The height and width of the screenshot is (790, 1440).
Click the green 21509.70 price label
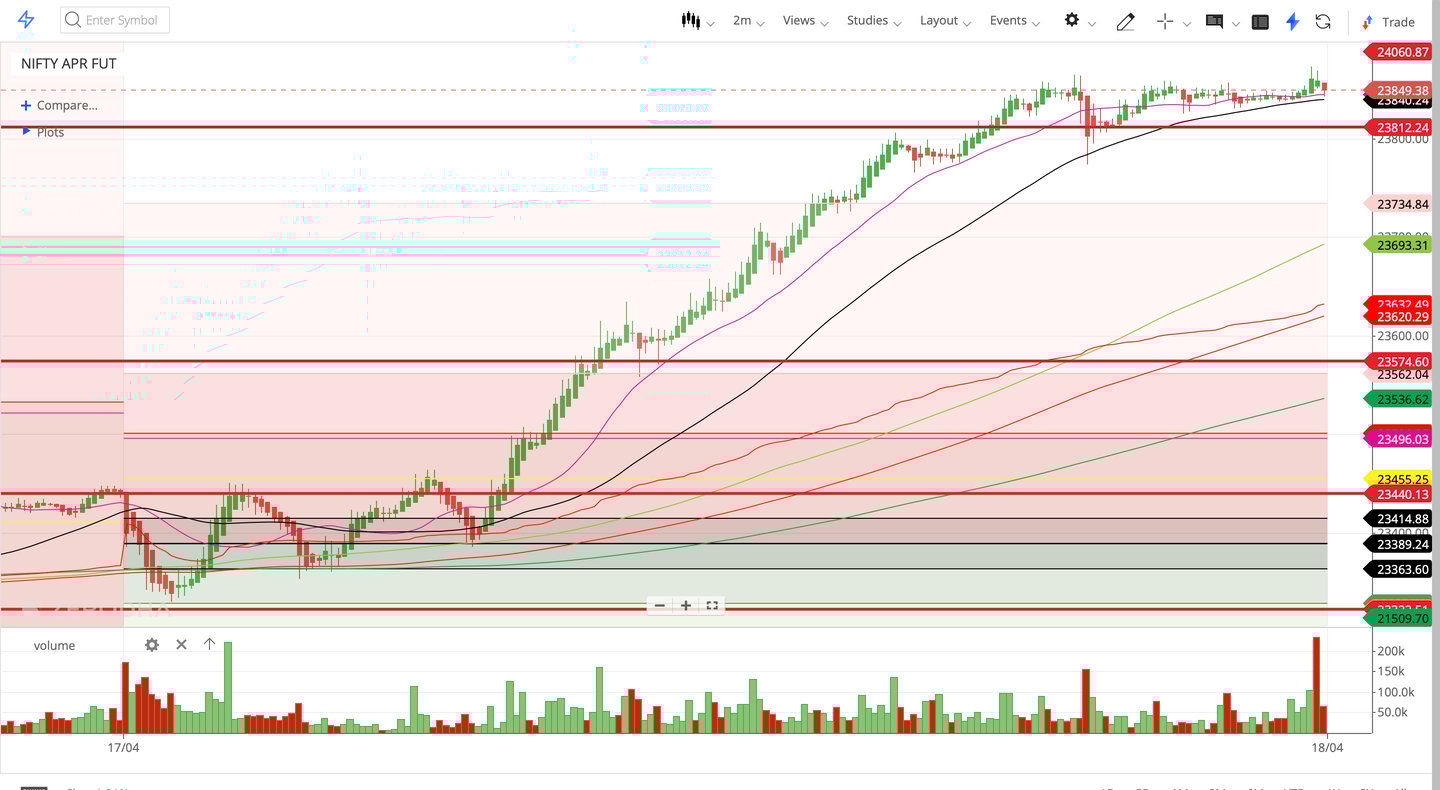[x=1400, y=619]
